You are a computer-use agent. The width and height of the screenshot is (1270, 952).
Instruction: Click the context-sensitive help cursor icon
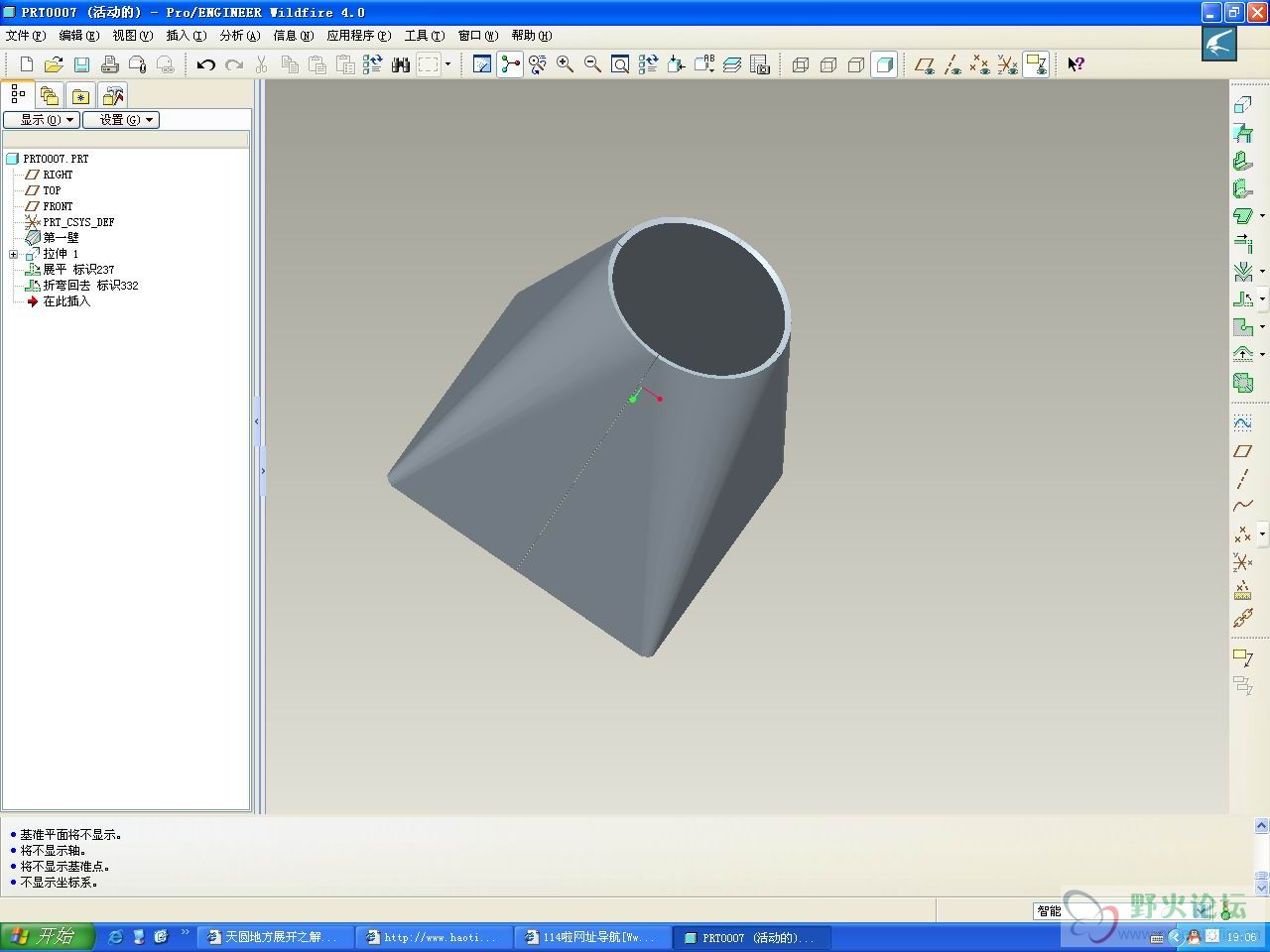1076,64
